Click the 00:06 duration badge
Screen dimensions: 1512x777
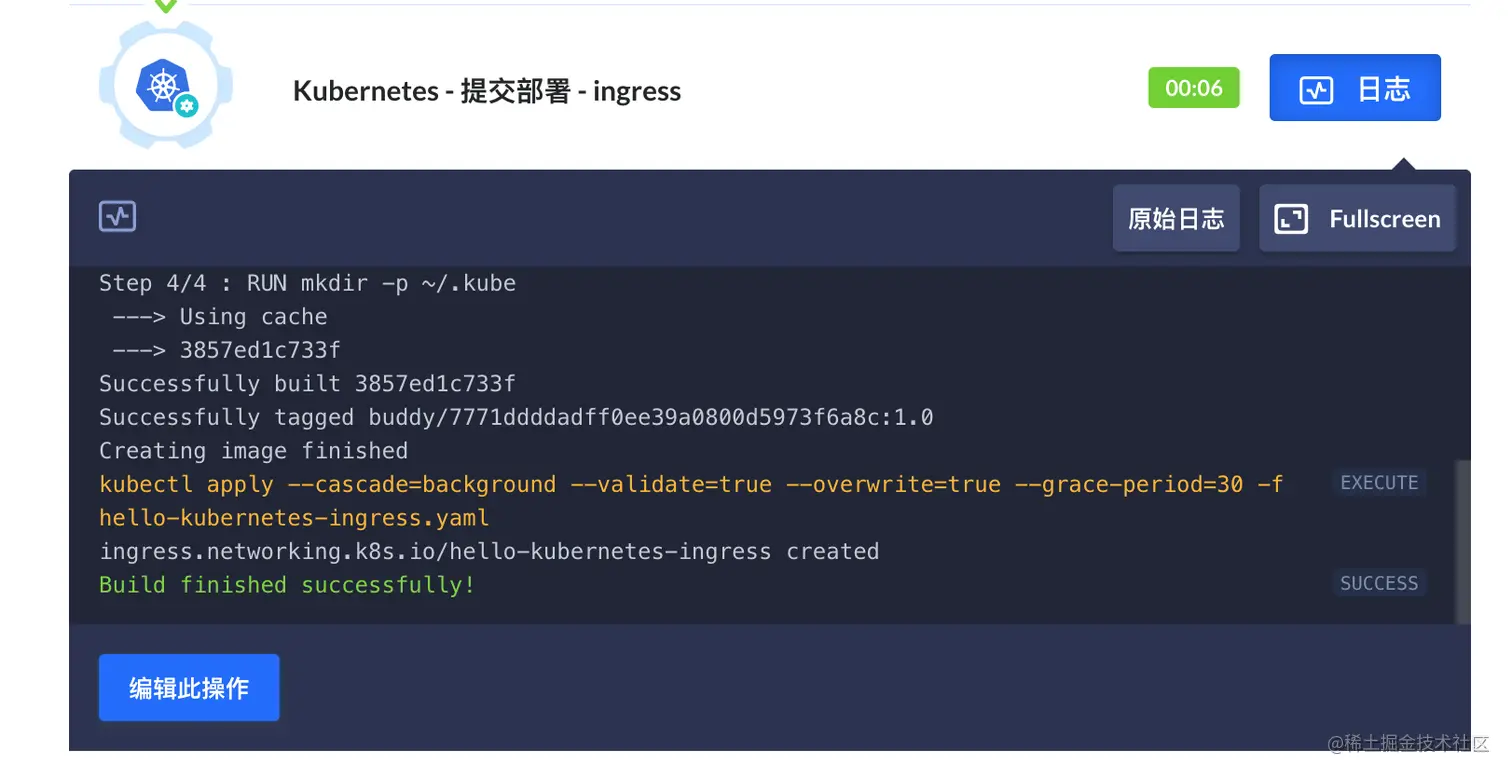(x=1194, y=88)
